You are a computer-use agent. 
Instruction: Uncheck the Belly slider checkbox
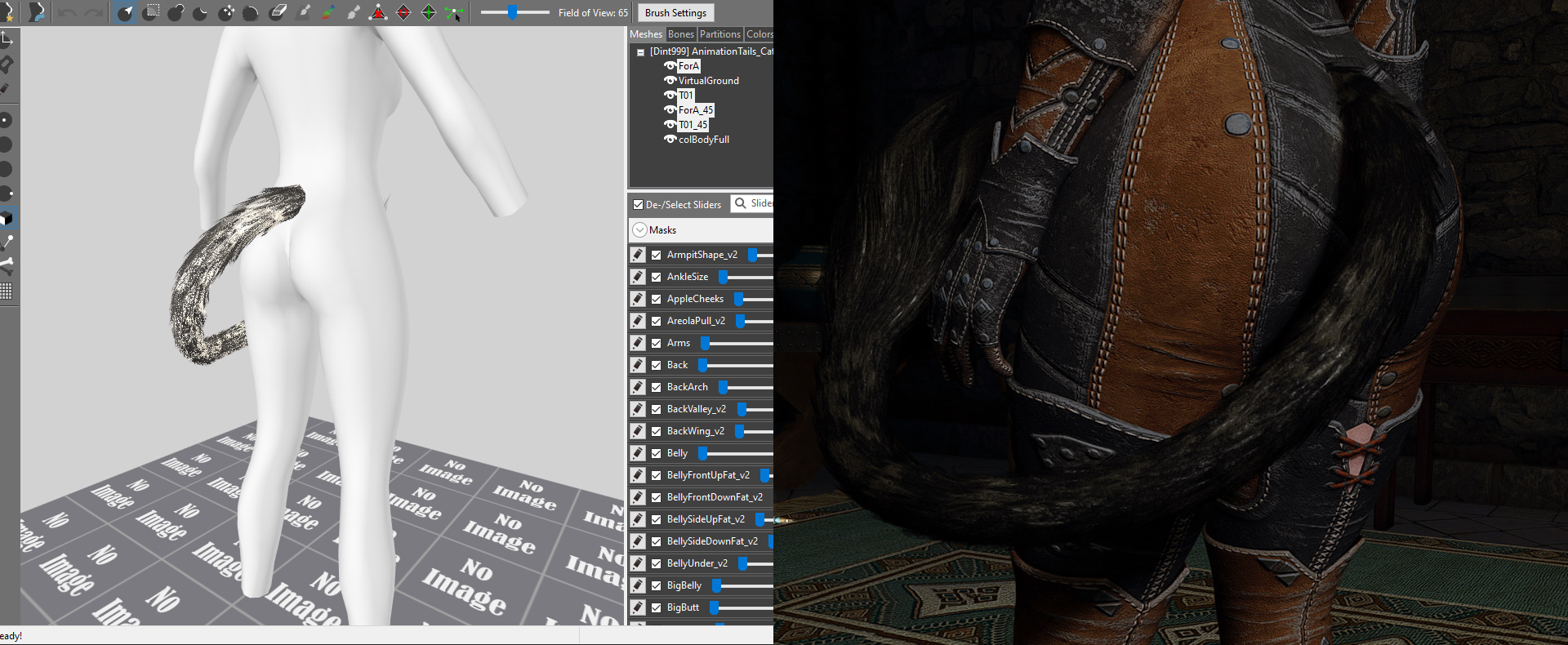pos(656,453)
